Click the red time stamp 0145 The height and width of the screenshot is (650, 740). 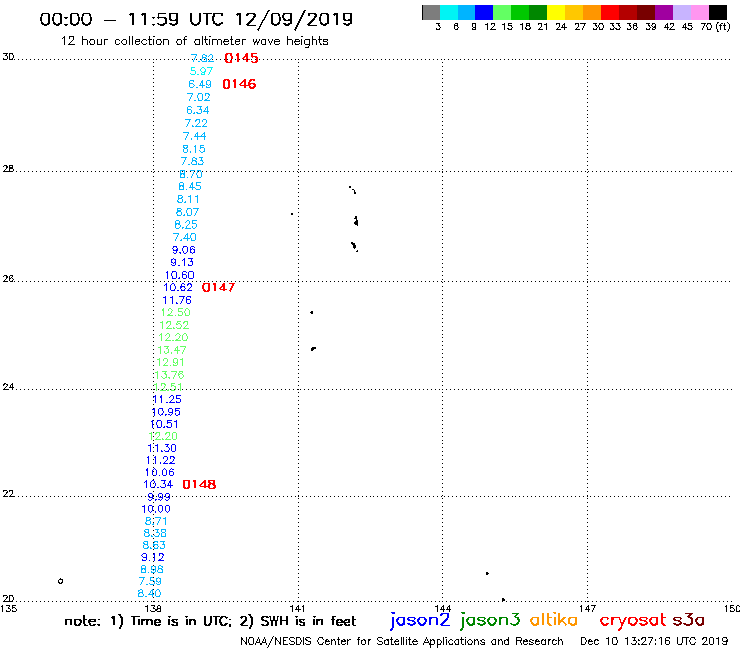click(x=241, y=58)
